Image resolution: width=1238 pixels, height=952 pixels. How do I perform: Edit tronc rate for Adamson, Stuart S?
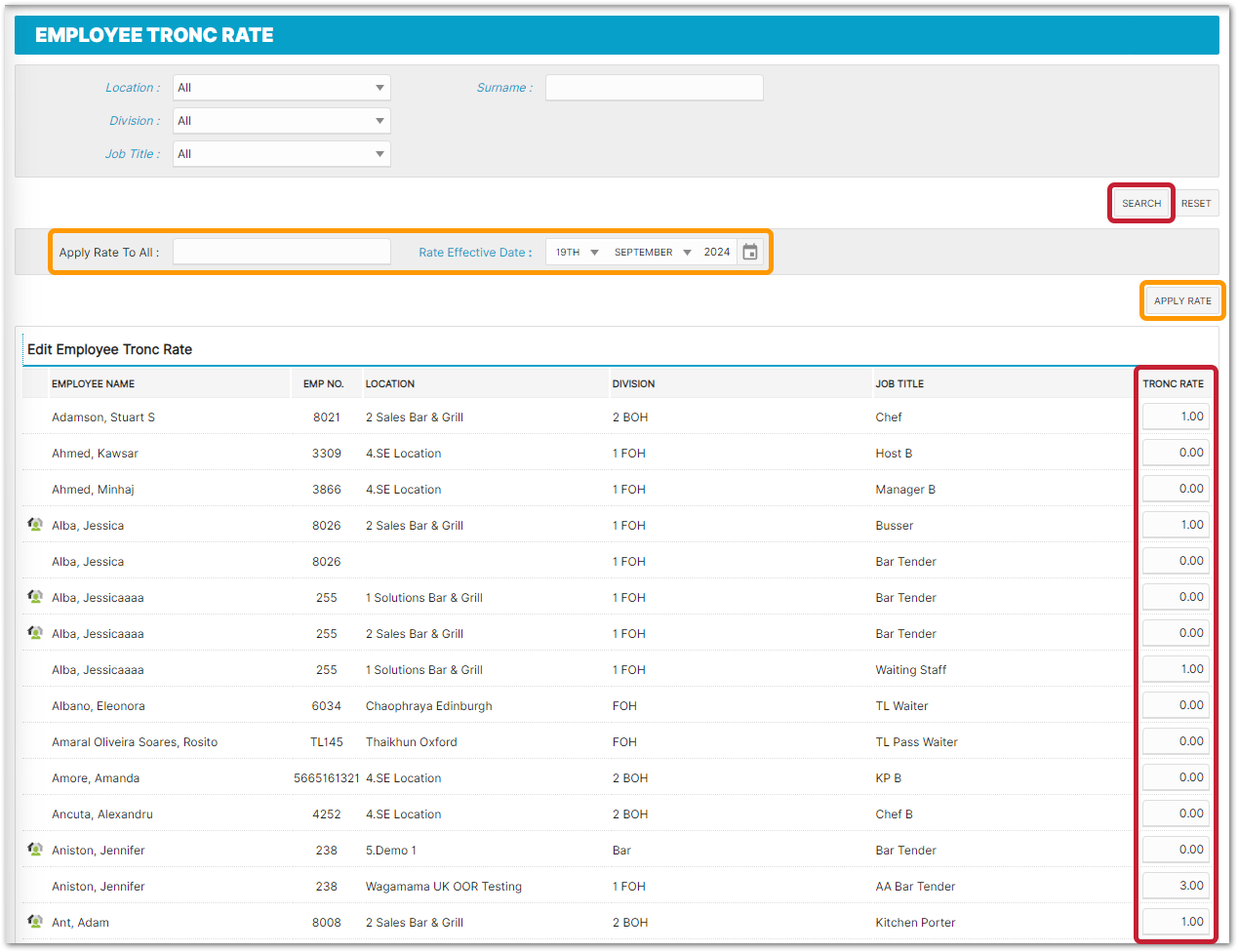point(1176,416)
